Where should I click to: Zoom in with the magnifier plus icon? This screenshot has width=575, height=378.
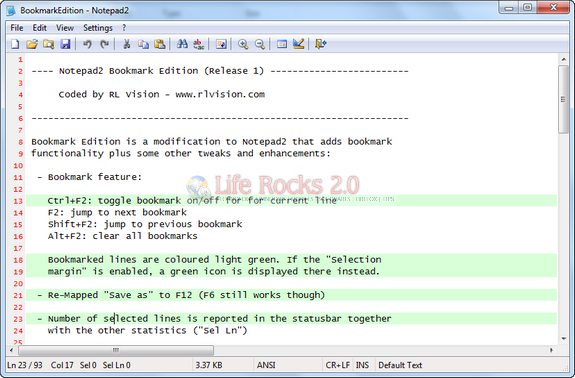(243, 44)
